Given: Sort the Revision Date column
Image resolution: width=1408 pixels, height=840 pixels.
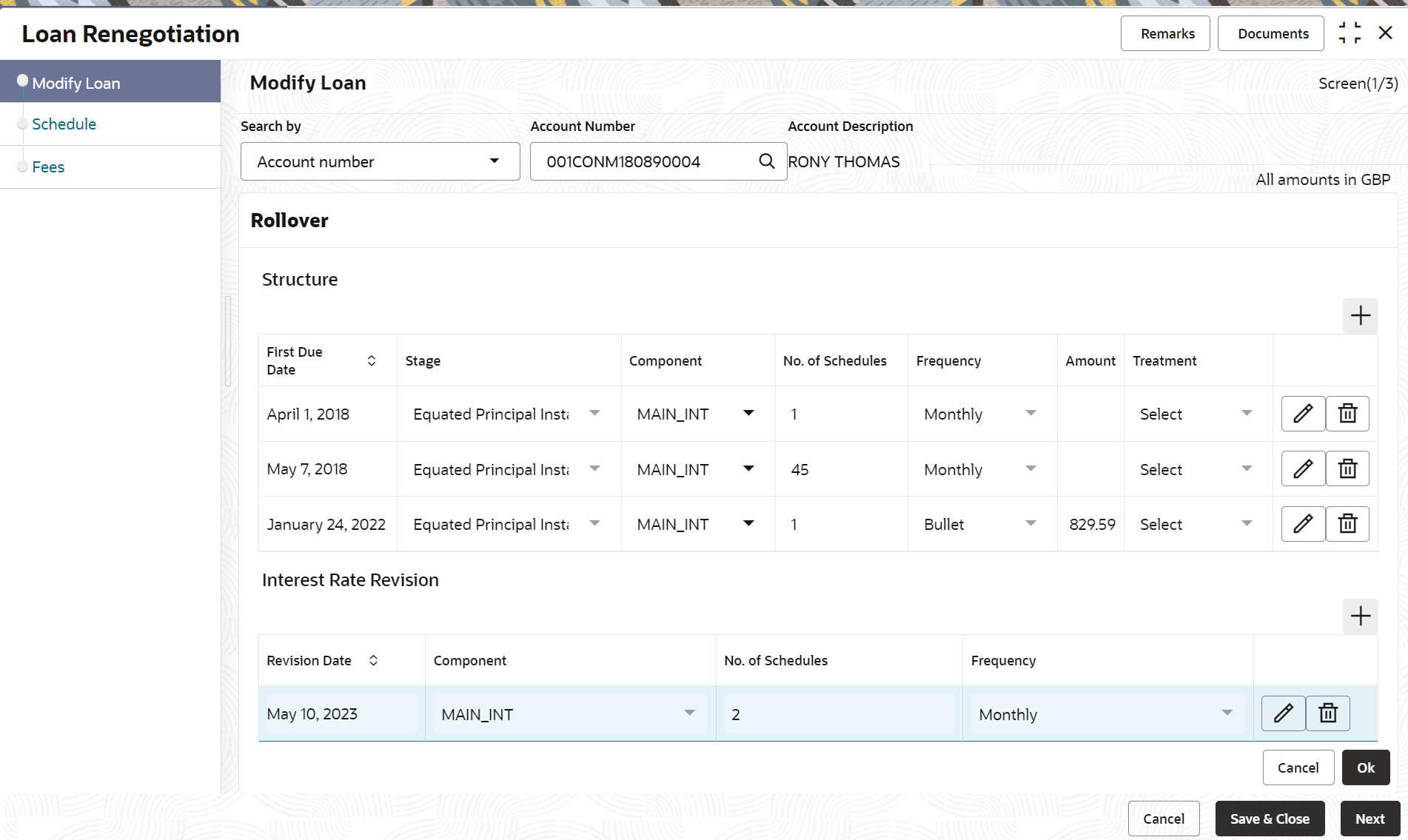Looking at the screenshot, I should (374, 660).
